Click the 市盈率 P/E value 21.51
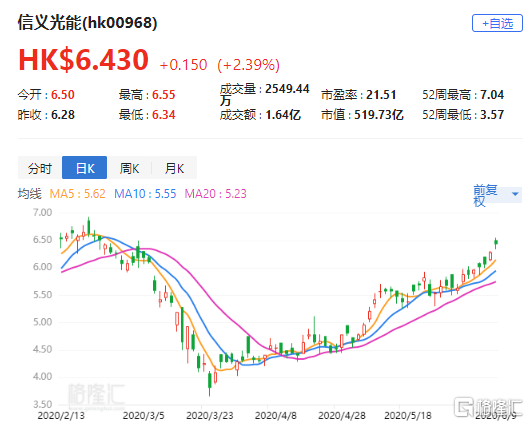 tap(381, 95)
